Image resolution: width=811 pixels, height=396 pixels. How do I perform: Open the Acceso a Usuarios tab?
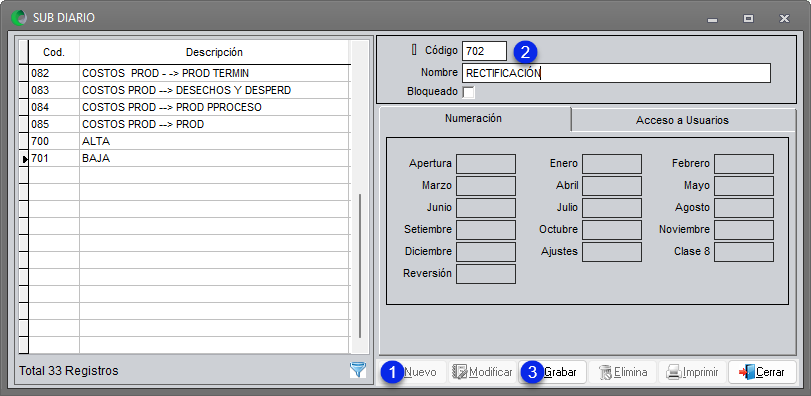(x=682, y=120)
